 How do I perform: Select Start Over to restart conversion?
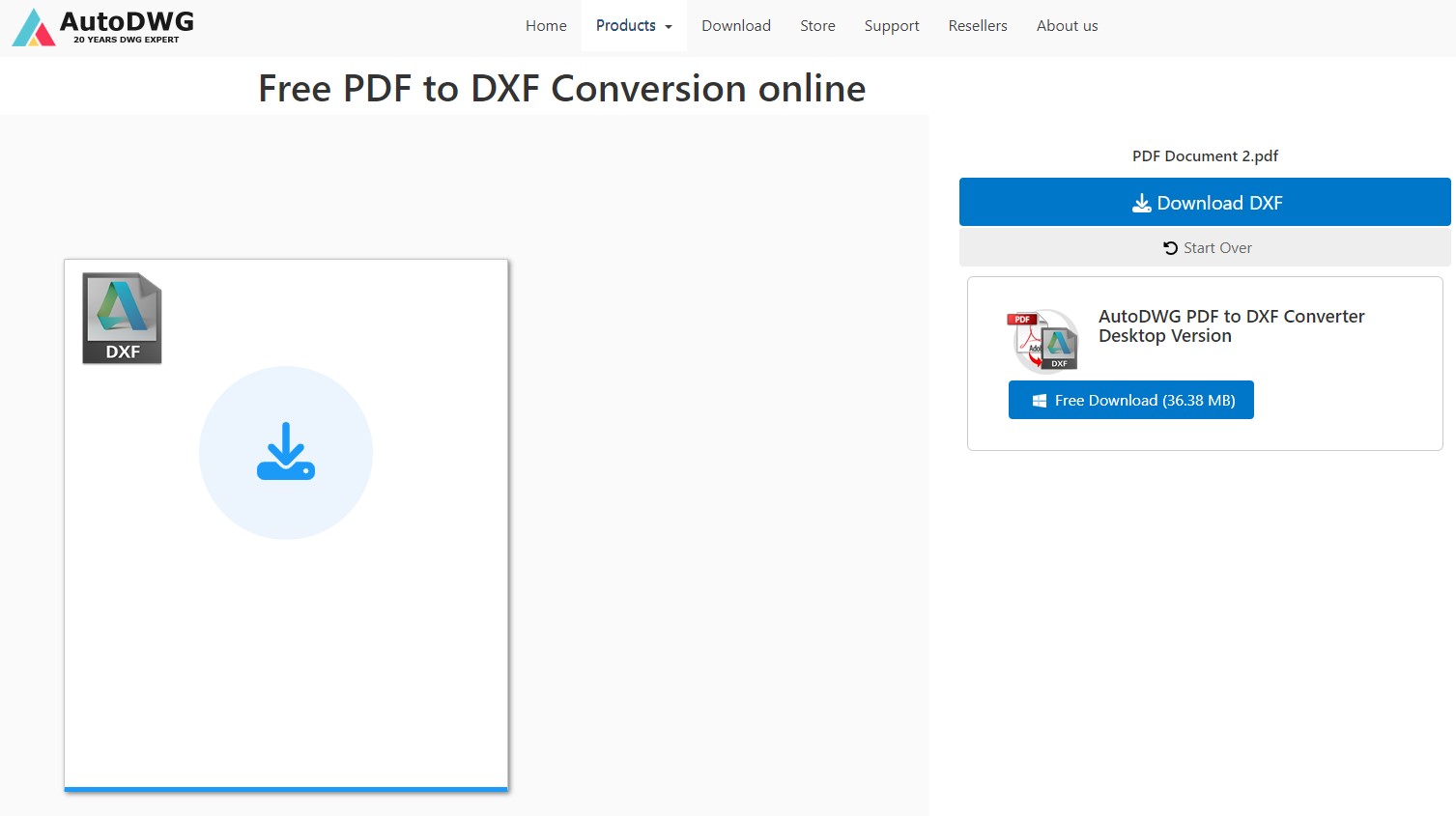pyautogui.click(x=1207, y=247)
